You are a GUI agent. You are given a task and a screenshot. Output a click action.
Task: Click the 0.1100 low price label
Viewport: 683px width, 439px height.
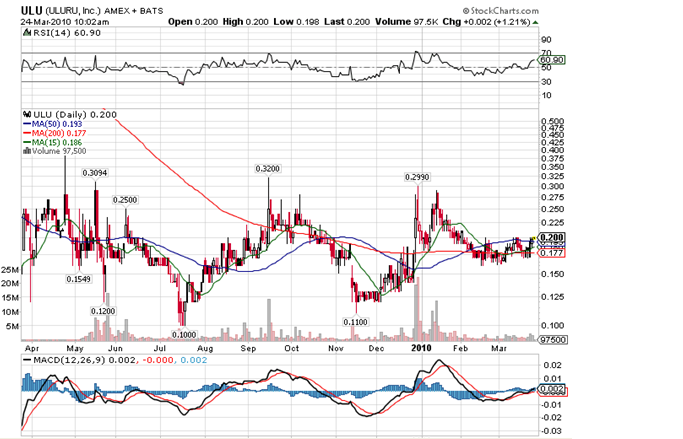[356, 322]
